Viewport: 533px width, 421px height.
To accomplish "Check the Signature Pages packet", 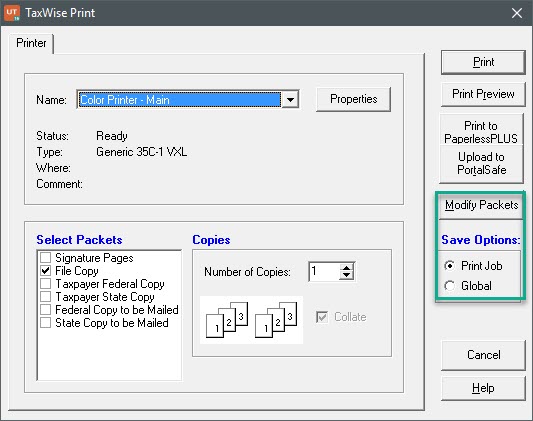I will (x=46, y=258).
